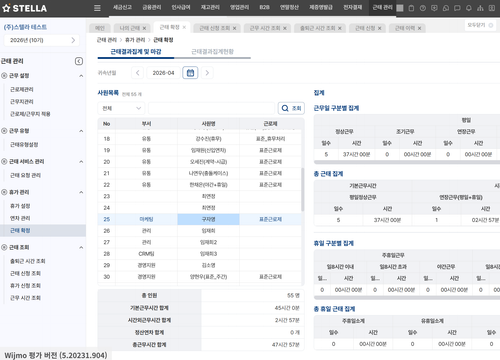The width and height of the screenshot is (500, 360).
Task: Open 출퇴근 시간 조회 in sidebar
Action: [x=28, y=261]
